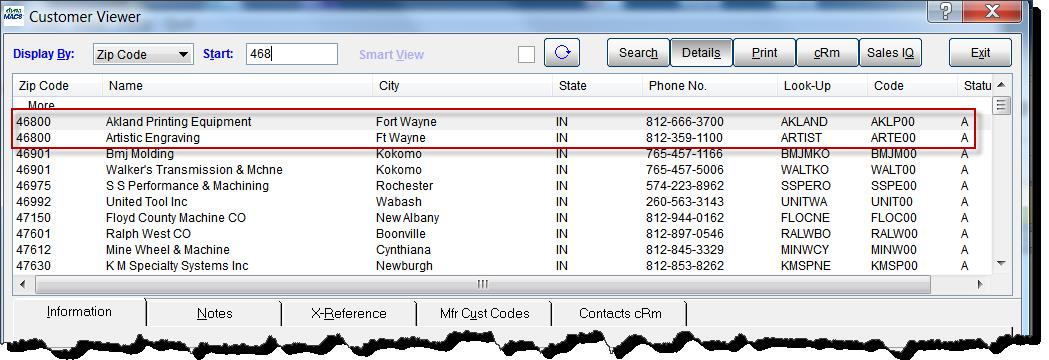Screen dimensions: 1049x360
Task: Open the X-Reference tab
Action: pos(349,313)
